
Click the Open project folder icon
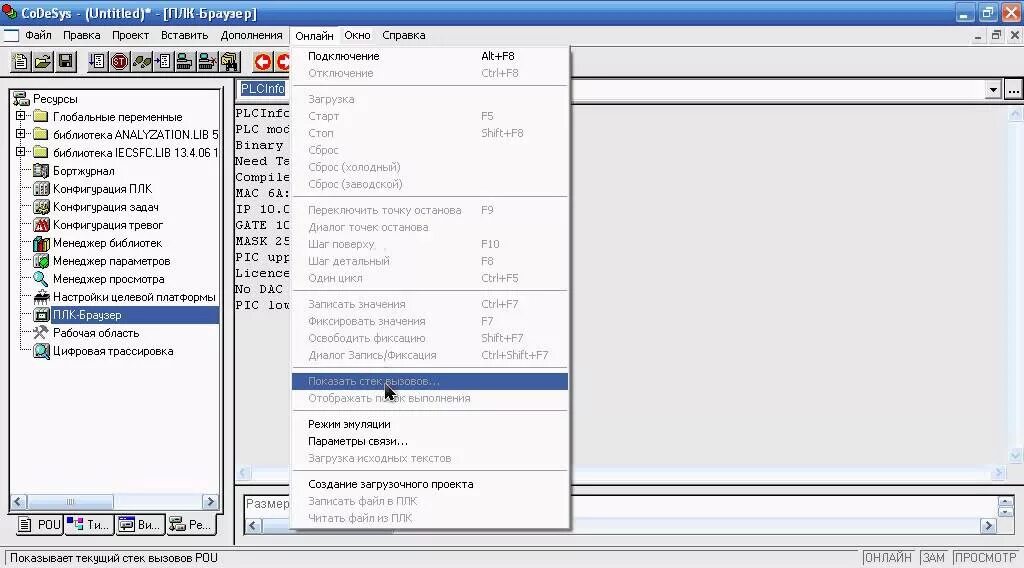point(42,62)
